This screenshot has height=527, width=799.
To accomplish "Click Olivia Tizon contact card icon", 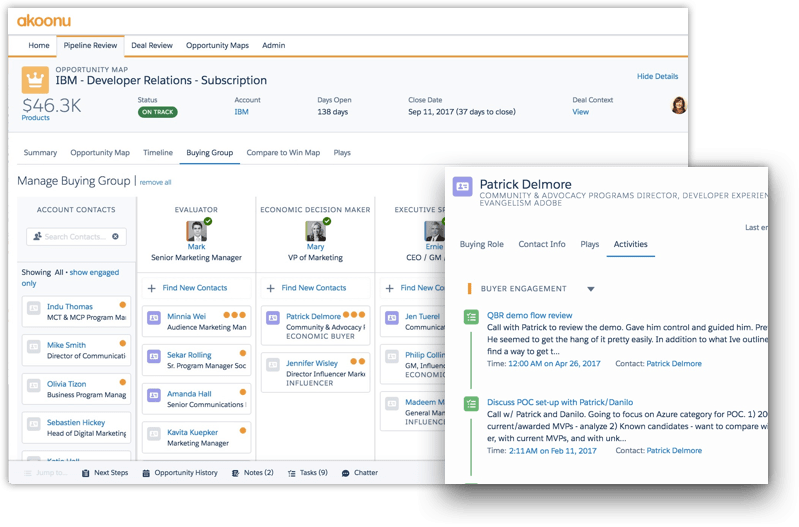I will tap(34, 385).
